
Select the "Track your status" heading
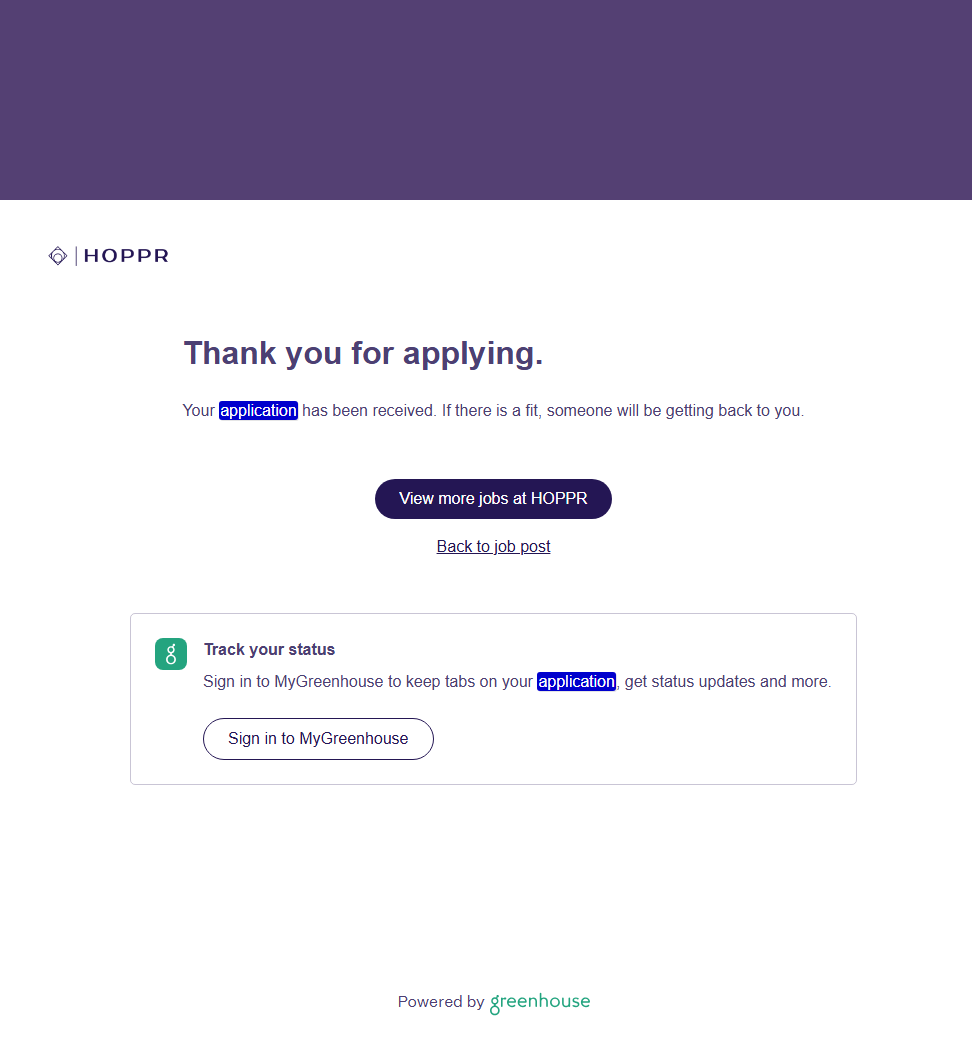point(269,650)
